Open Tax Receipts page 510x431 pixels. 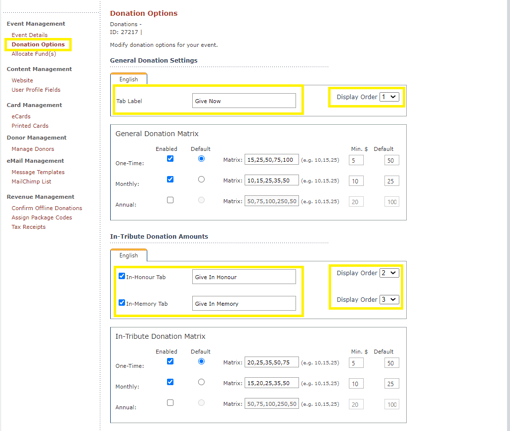[x=28, y=227]
